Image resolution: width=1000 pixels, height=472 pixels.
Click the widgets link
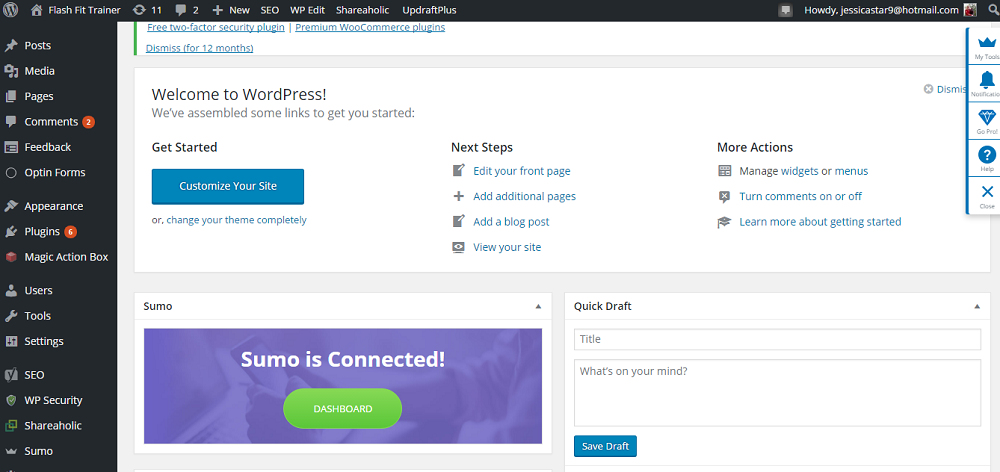pos(800,171)
